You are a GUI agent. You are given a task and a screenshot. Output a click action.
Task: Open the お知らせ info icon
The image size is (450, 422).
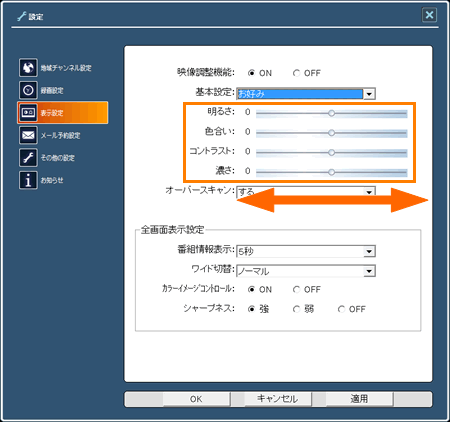point(28,180)
